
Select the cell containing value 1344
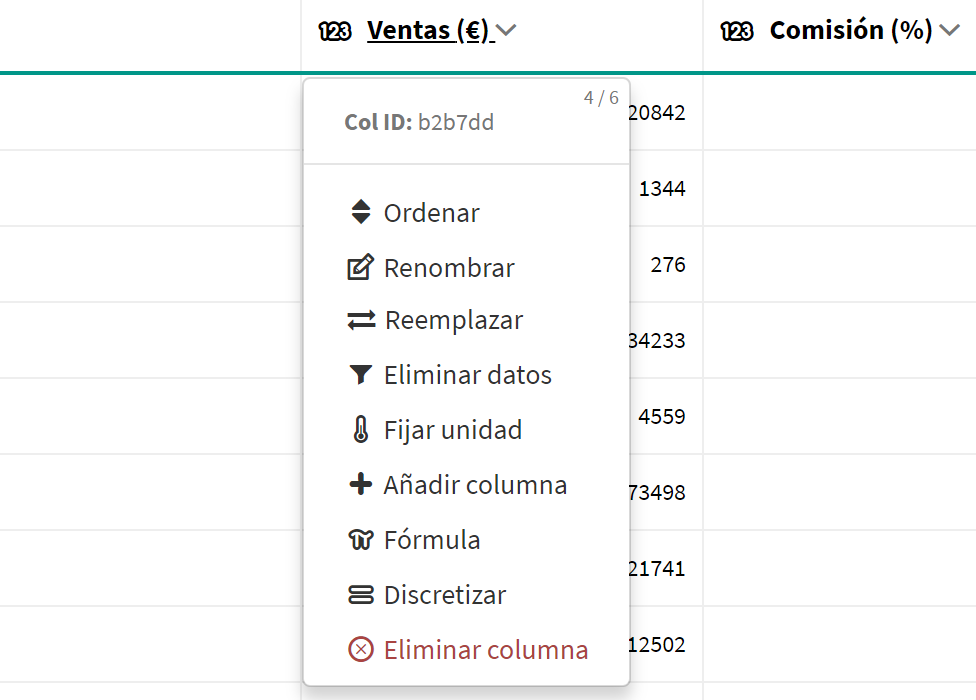point(661,188)
